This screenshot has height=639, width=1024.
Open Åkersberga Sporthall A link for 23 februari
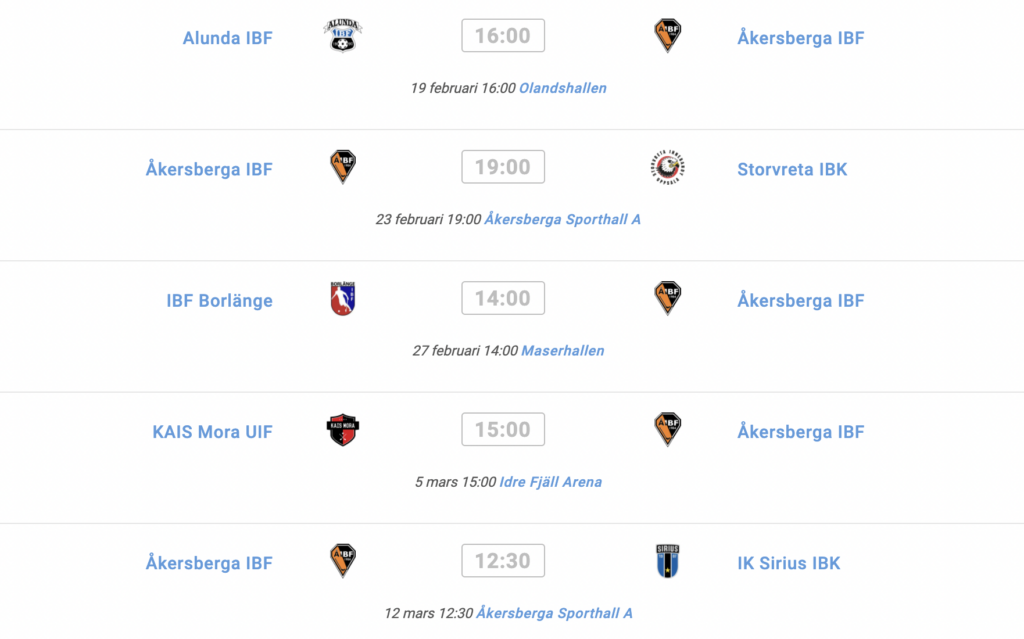562,220
